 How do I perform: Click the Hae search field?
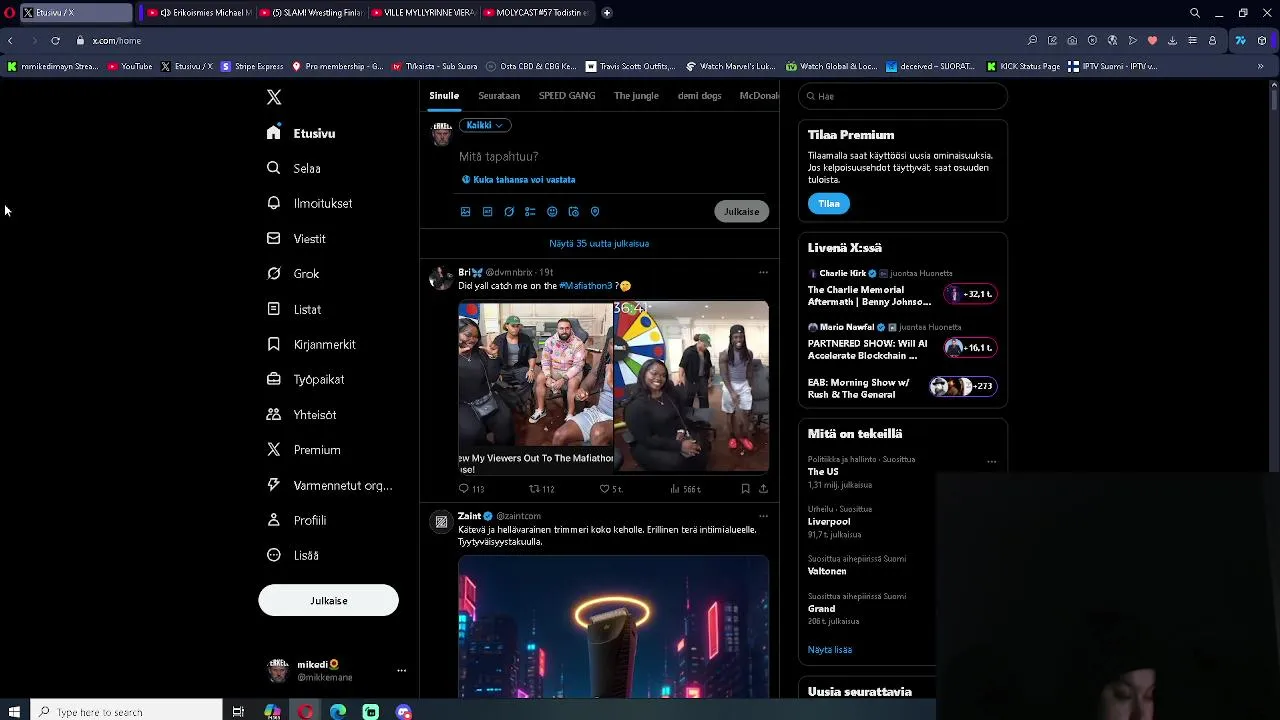(903, 96)
